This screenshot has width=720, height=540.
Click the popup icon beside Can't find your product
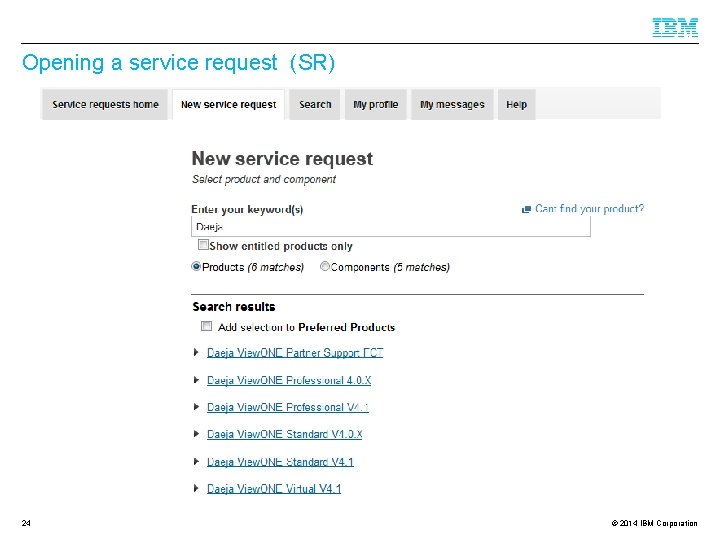[x=526, y=210]
